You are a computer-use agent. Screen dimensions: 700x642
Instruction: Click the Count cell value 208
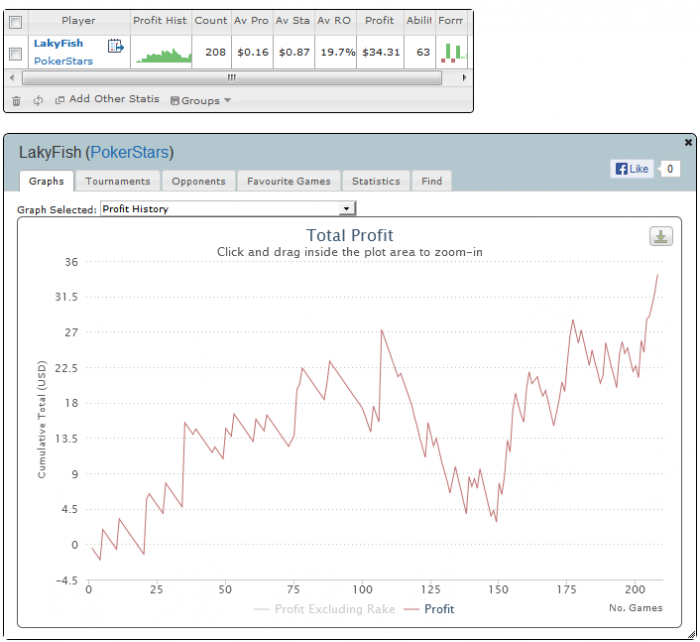(215, 52)
